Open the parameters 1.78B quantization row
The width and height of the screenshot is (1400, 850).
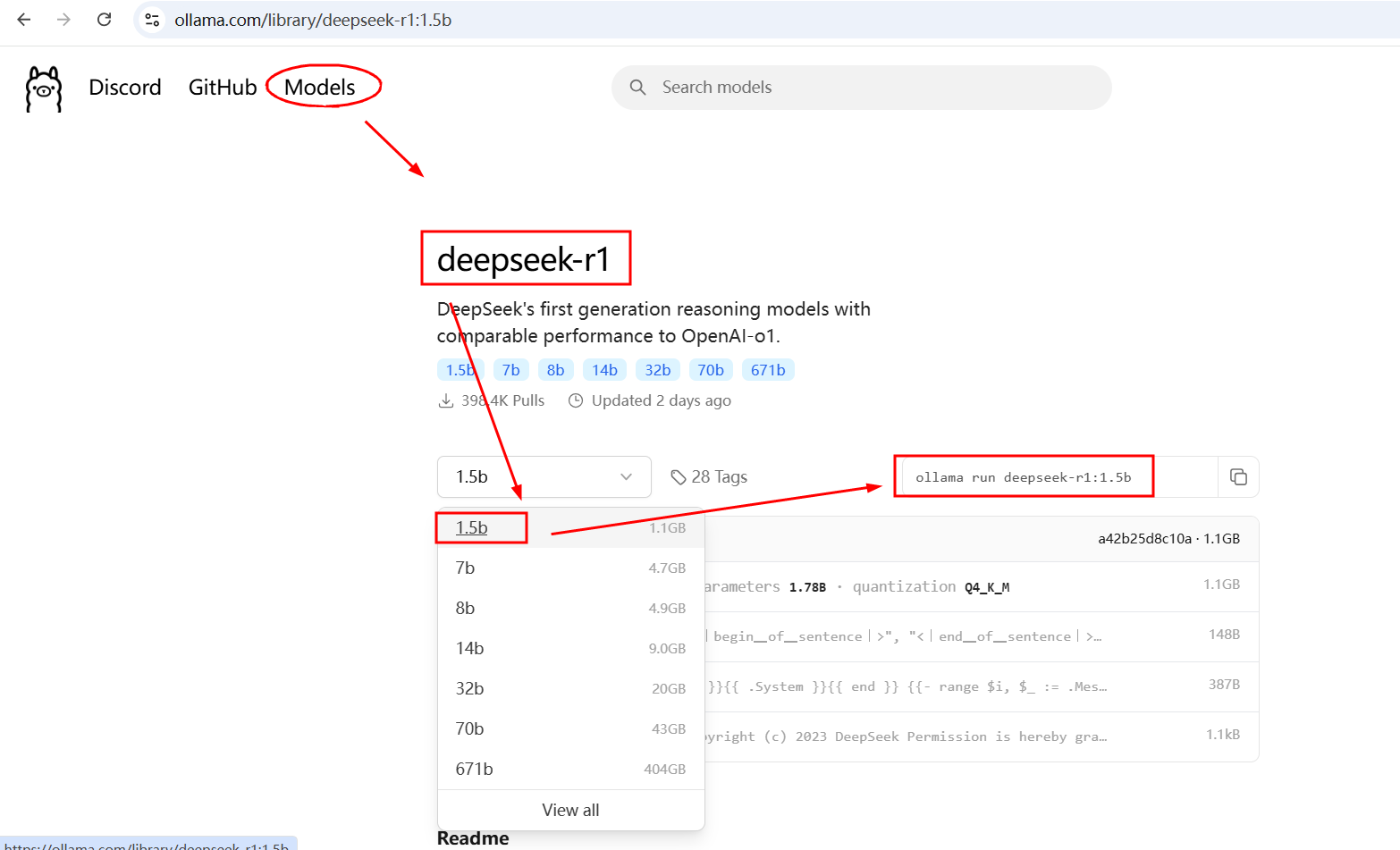[982, 586]
